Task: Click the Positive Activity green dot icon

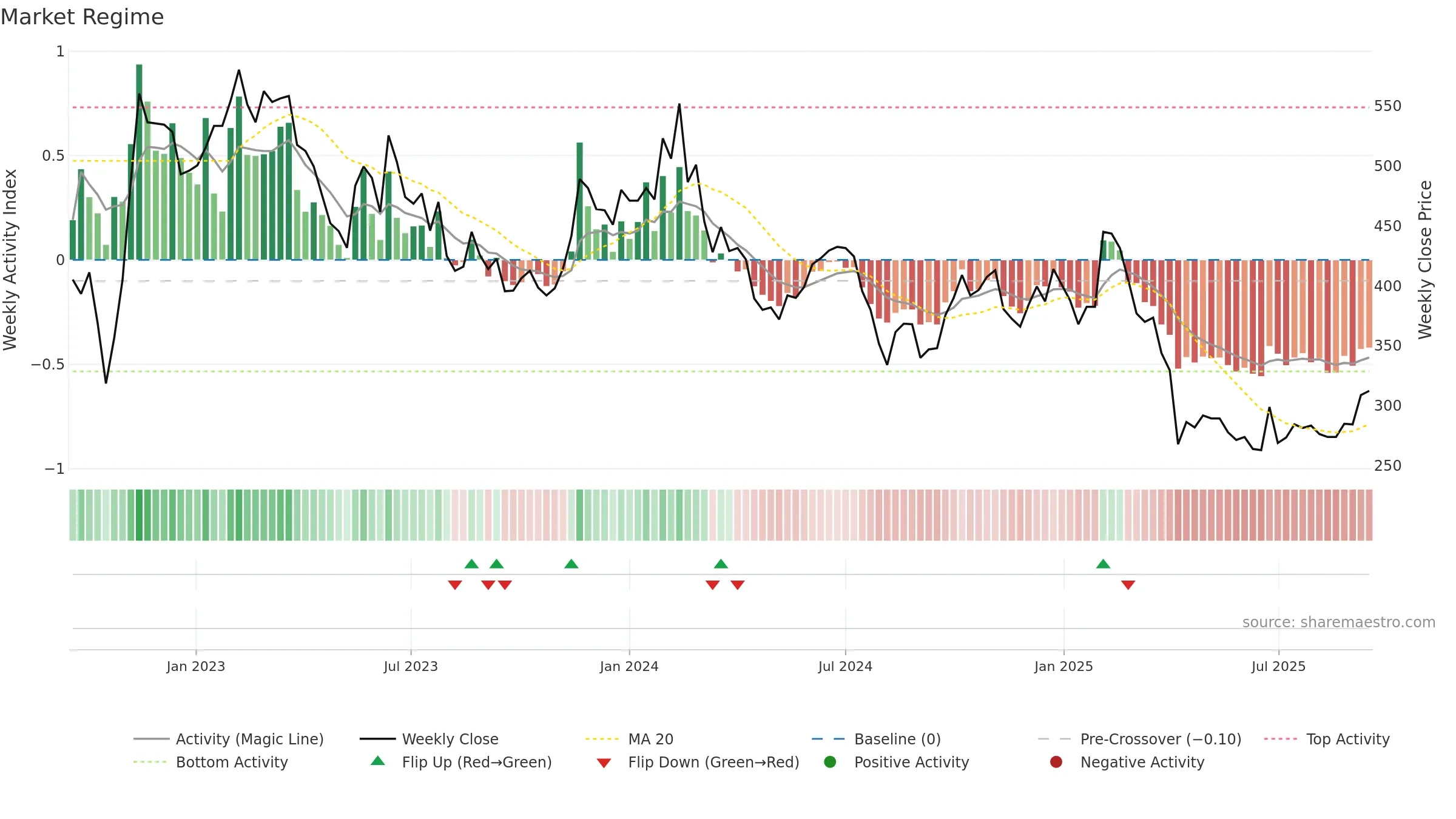Action: (830, 762)
